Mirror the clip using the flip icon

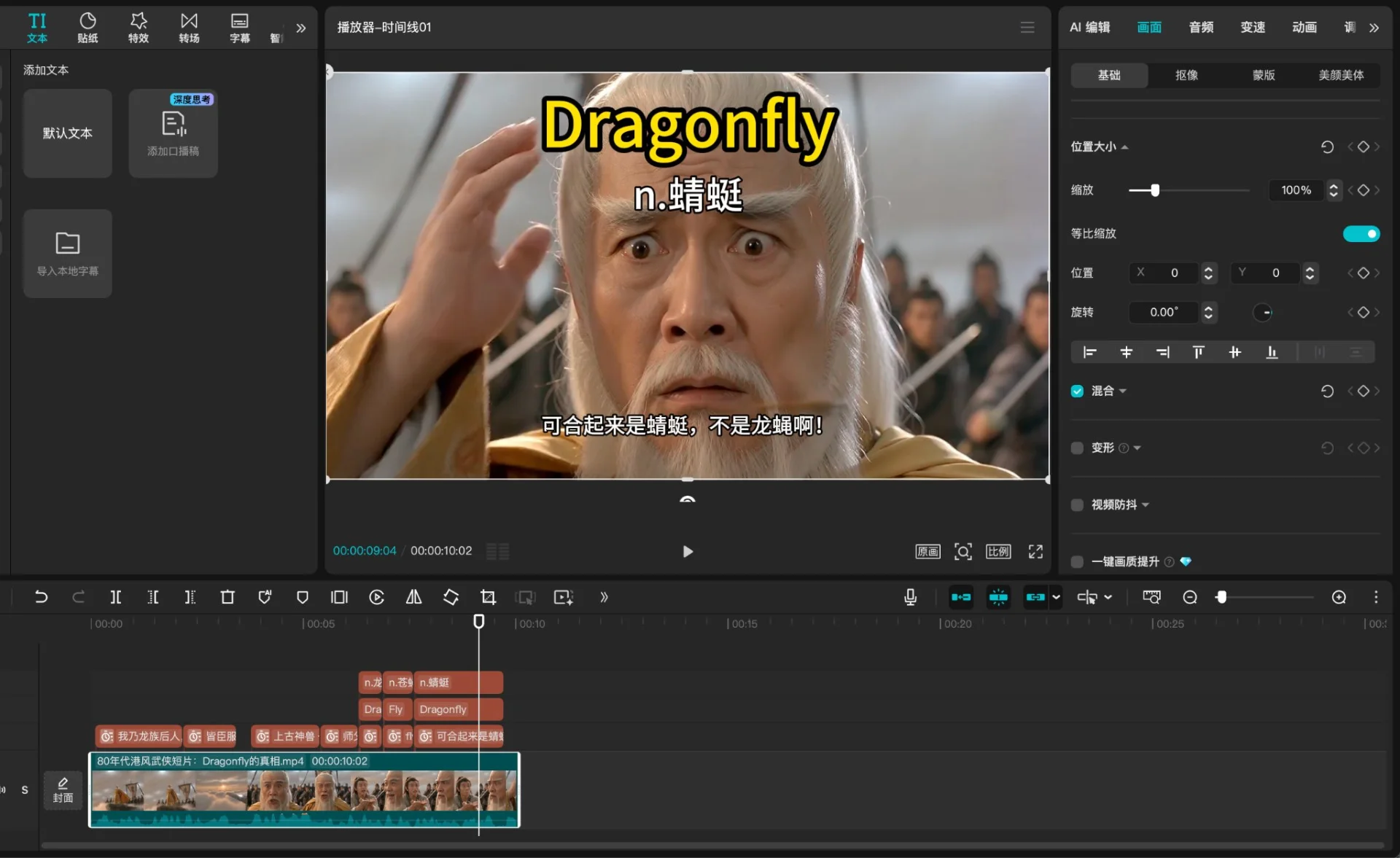tap(413, 598)
